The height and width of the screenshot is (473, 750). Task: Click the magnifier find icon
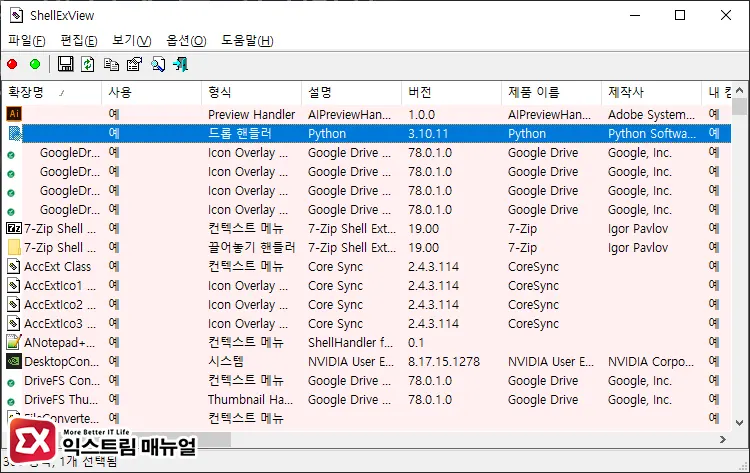pyautogui.click(x=158, y=65)
